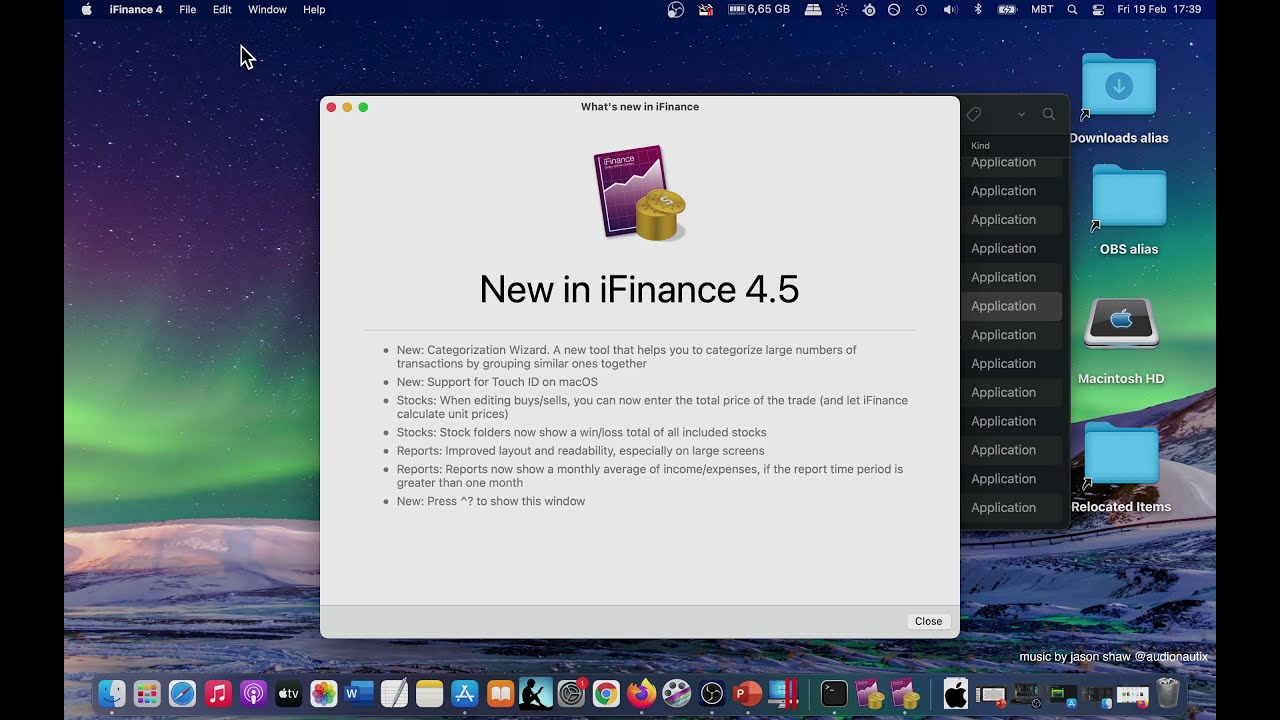
Task: Open the OBS alias folder on desktop
Action: tap(1129, 196)
